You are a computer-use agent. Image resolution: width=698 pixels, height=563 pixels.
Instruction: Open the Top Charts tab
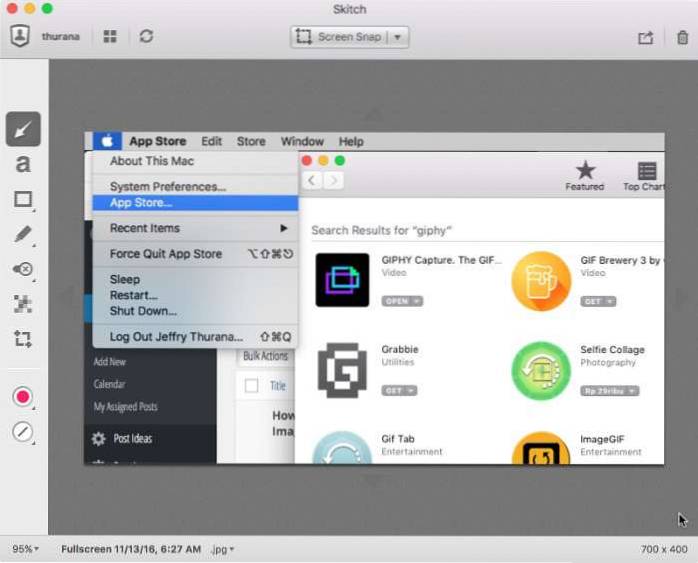[645, 176]
